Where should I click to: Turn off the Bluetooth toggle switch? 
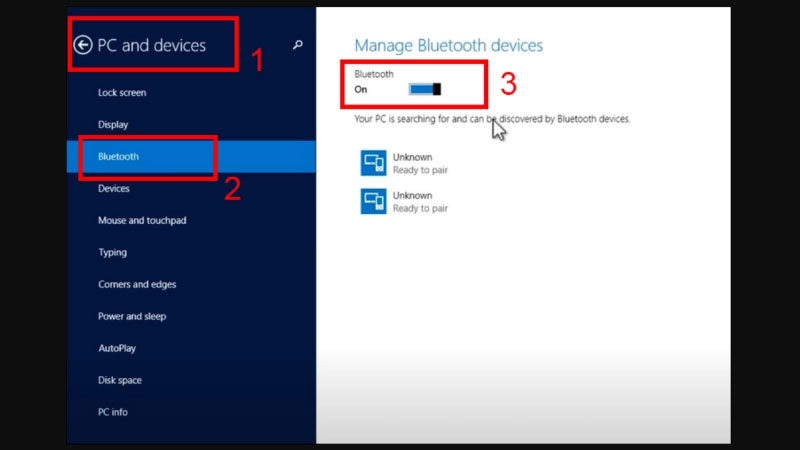pyautogui.click(x=425, y=89)
